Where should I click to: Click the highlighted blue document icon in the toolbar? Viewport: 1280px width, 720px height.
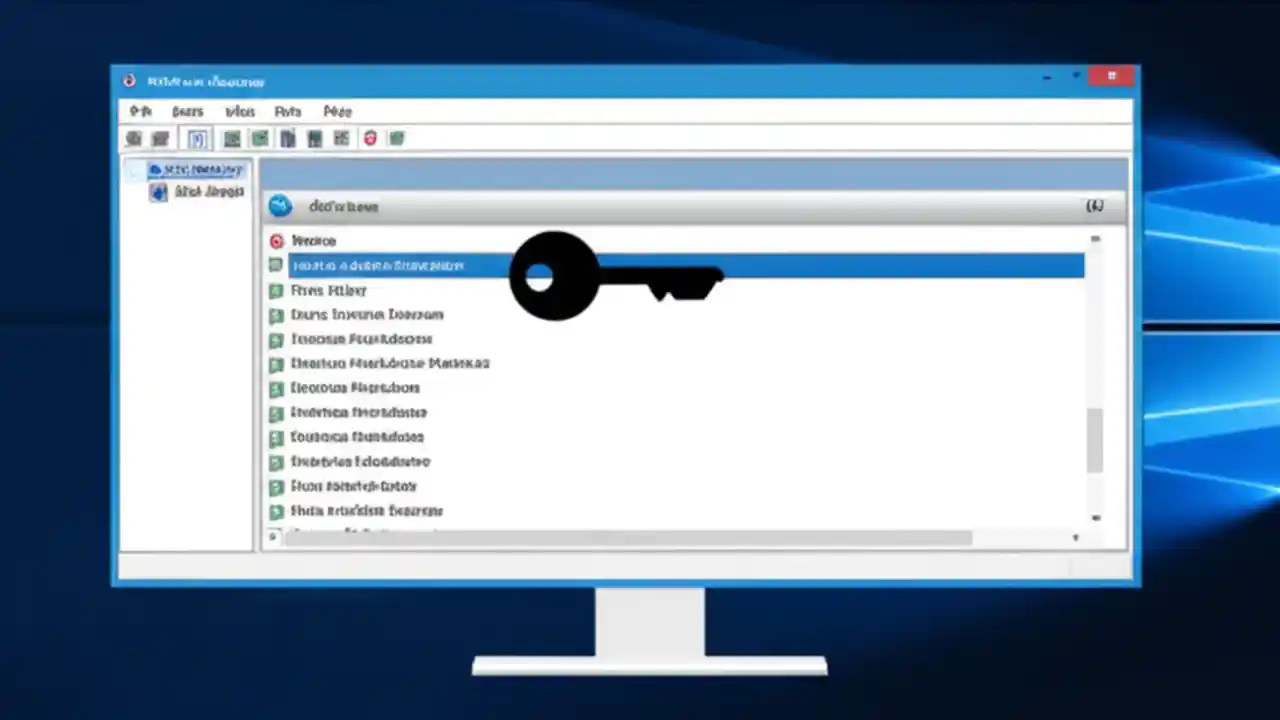coord(196,138)
